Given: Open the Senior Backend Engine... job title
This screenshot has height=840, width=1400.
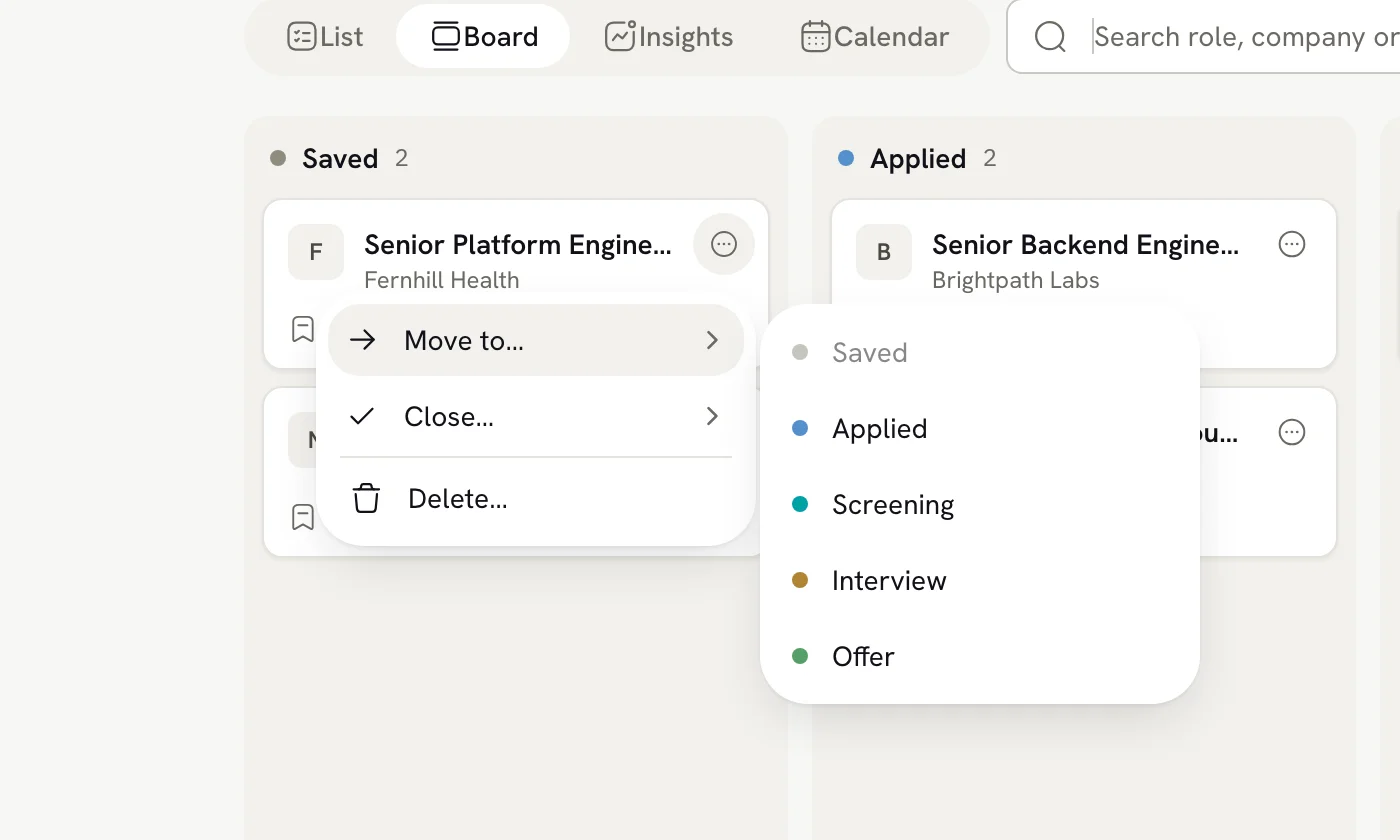Looking at the screenshot, I should point(1086,244).
